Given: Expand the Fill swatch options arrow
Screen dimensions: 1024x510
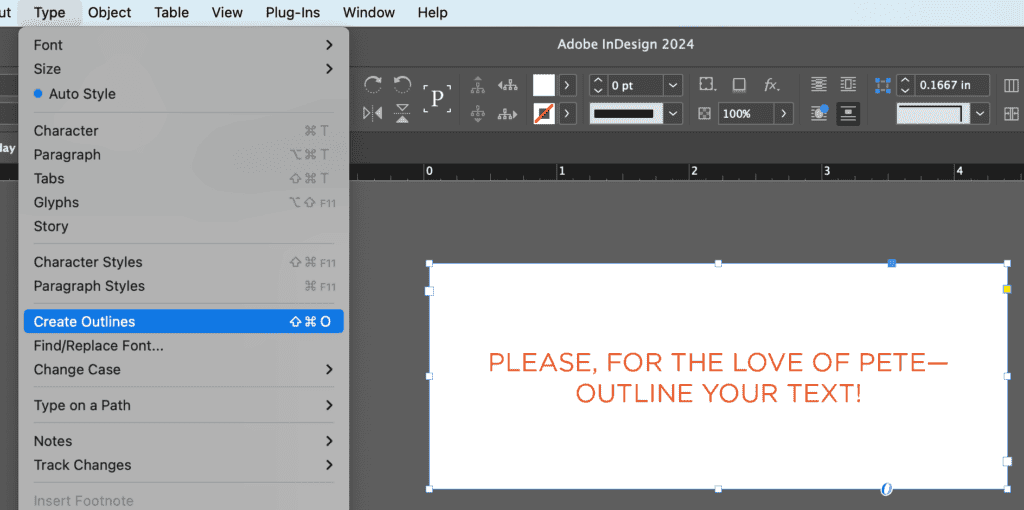Looking at the screenshot, I should pos(567,85).
